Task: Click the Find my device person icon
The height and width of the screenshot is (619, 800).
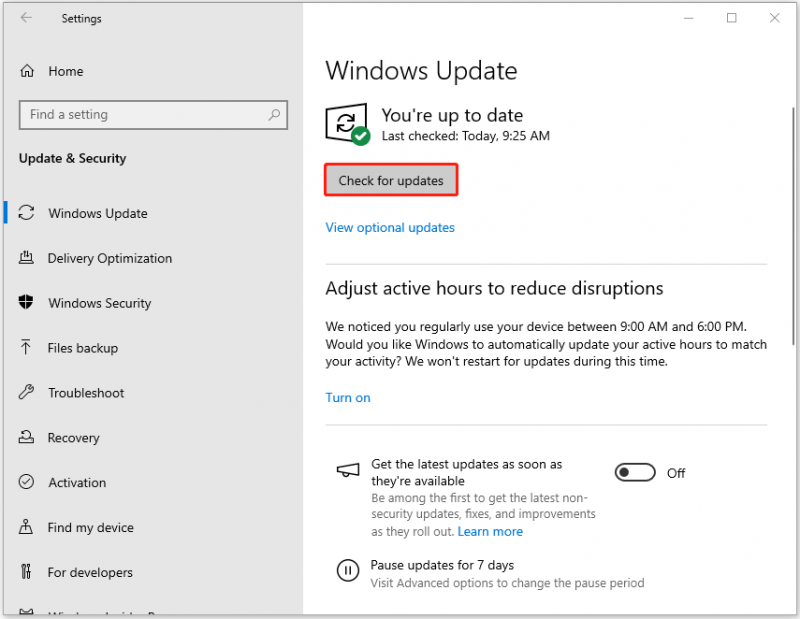Action: tap(26, 527)
